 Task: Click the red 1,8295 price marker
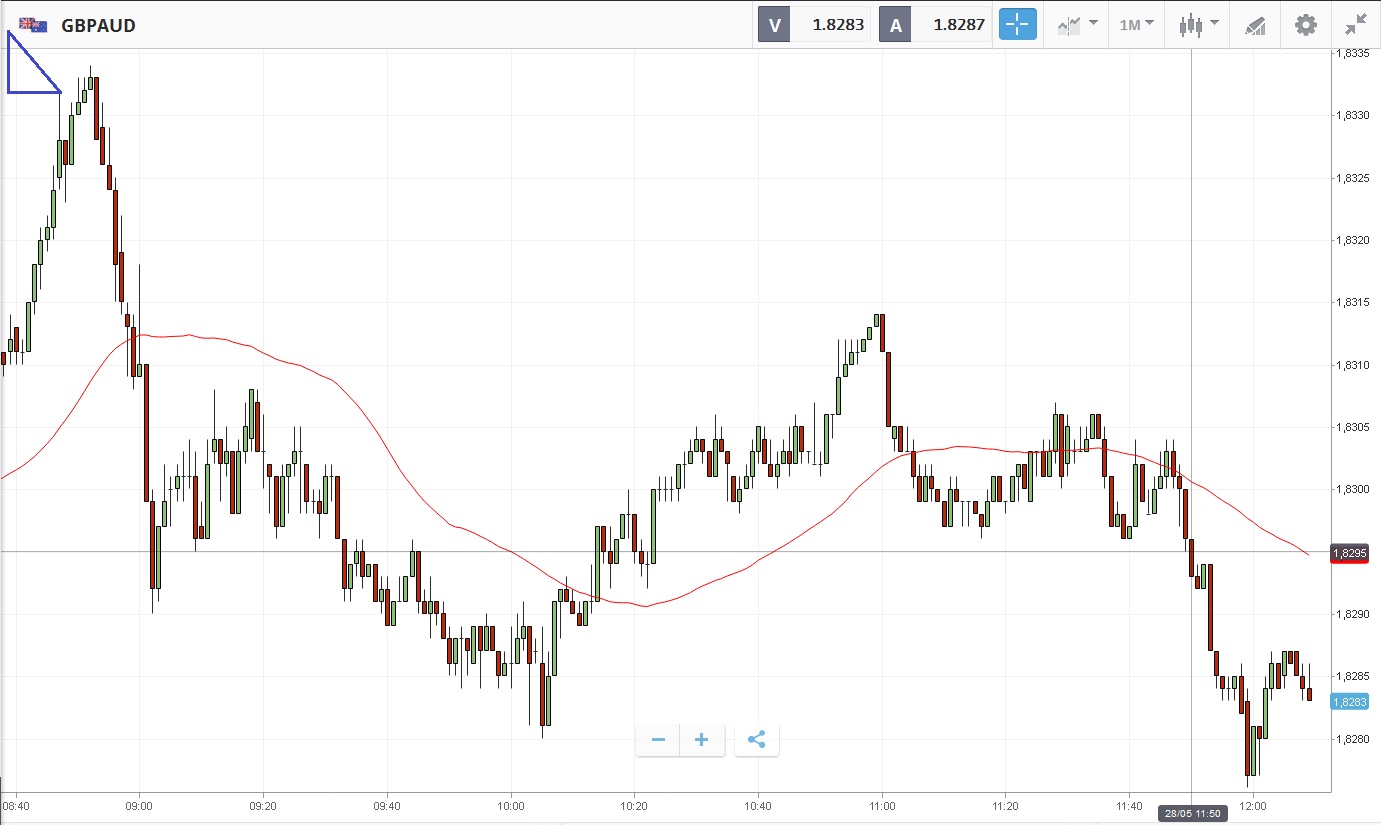[1350, 553]
